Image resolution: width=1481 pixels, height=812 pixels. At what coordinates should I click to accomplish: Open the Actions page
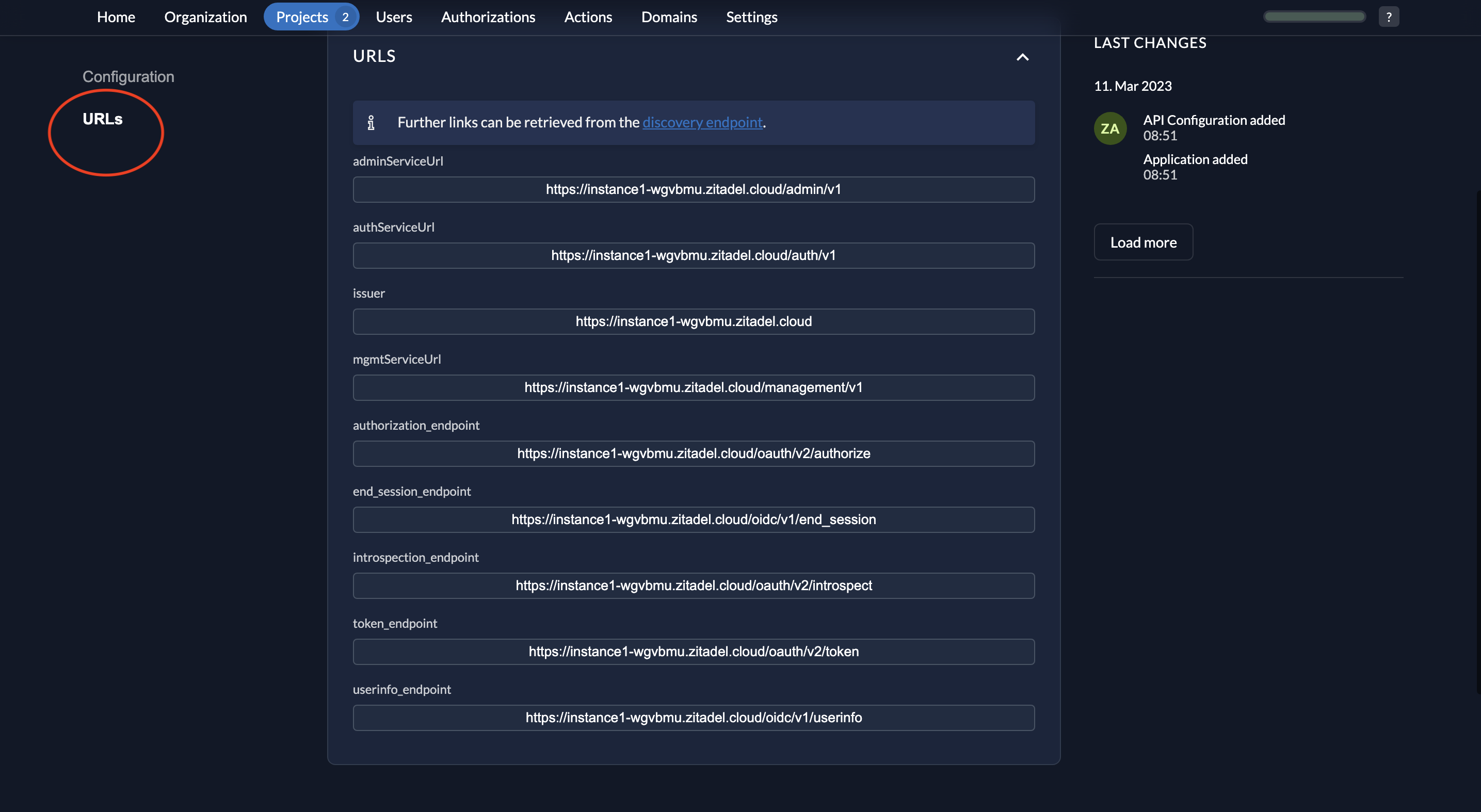coord(588,17)
